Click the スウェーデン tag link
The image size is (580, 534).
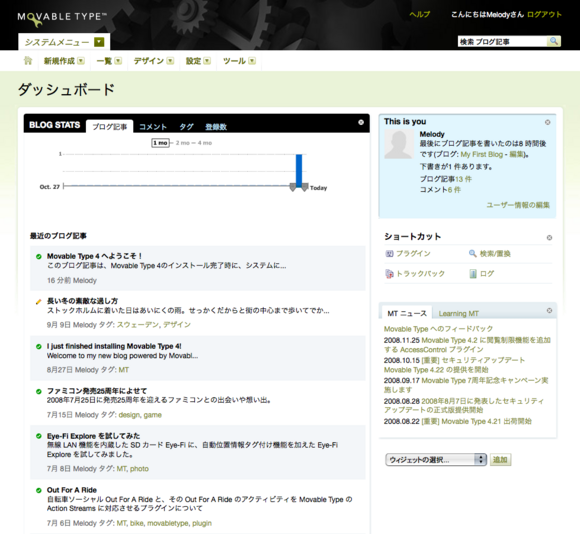tap(138, 325)
